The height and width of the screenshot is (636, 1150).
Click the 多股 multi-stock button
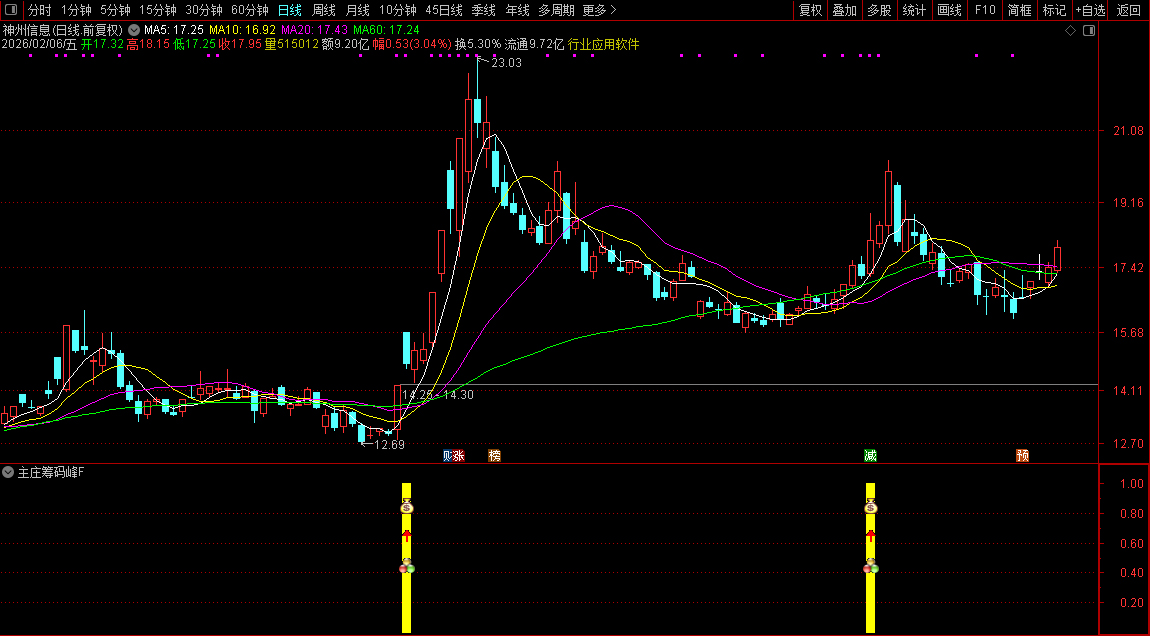pyautogui.click(x=879, y=10)
